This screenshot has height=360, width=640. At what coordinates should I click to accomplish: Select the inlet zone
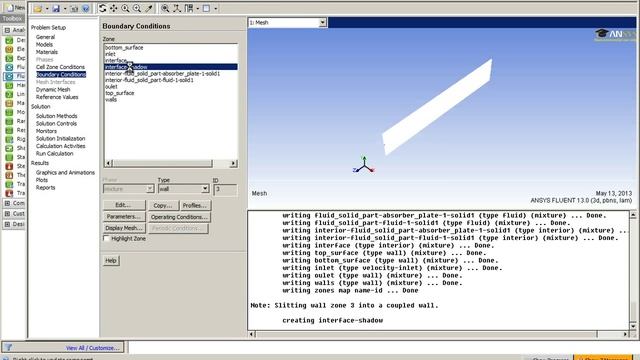pos(110,54)
